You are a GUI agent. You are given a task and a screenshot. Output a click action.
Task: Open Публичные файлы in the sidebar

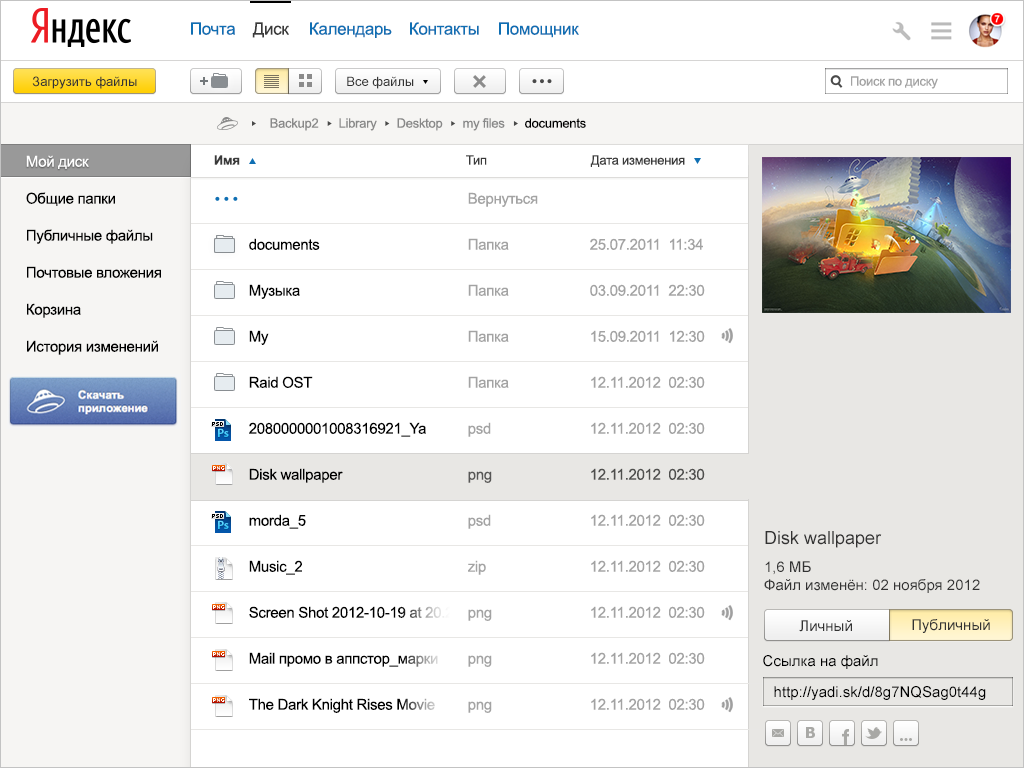pos(89,236)
